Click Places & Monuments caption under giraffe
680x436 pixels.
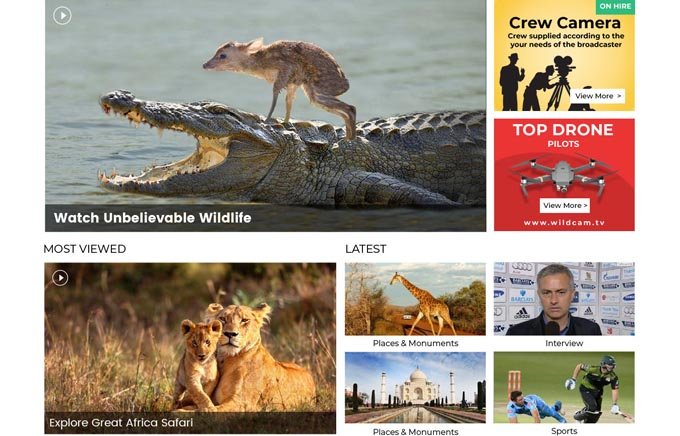coord(415,343)
